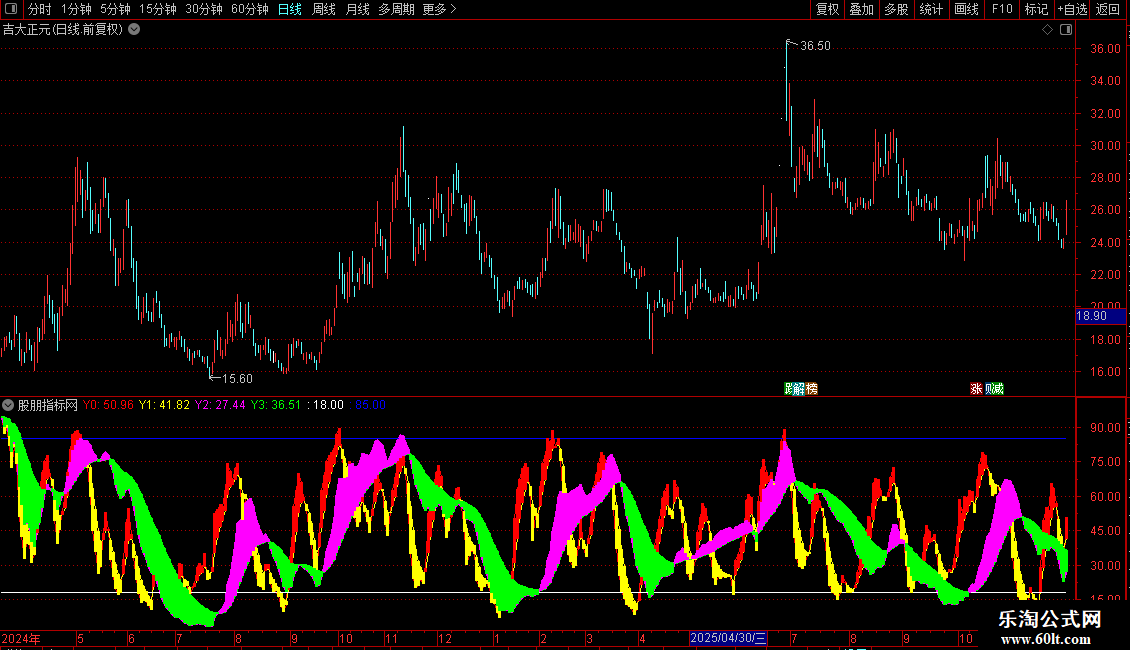Image resolution: width=1130 pixels, height=650 pixels.
Task: Click the 15.60 low price label
Action: 237,379
